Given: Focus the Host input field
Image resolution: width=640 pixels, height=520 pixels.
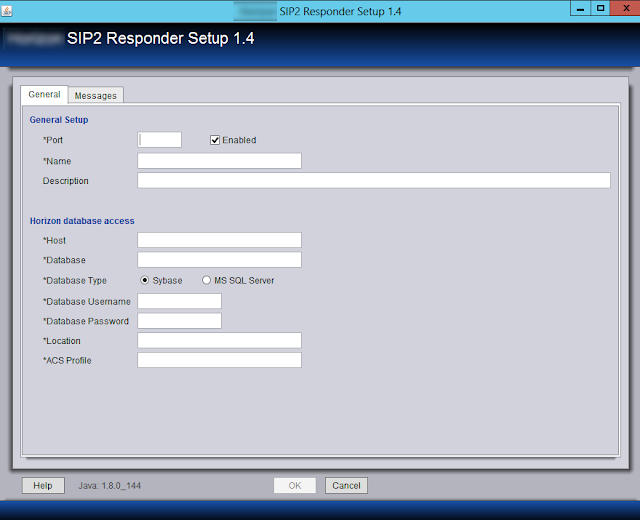Looking at the screenshot, I should tap(220, 240).
